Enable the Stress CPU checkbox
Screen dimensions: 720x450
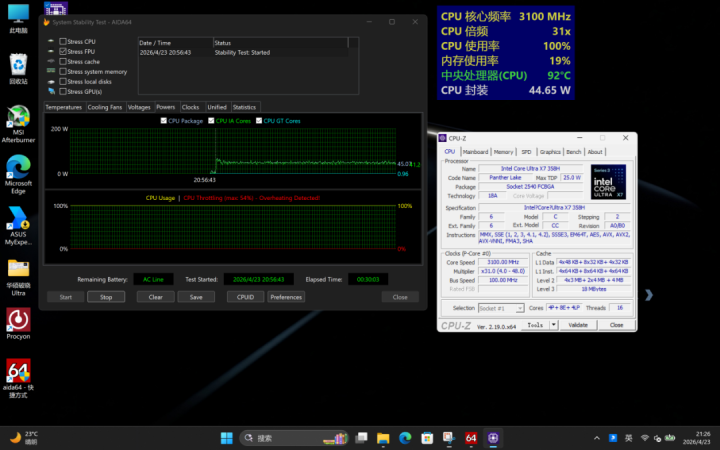click(x=63, y=41)
